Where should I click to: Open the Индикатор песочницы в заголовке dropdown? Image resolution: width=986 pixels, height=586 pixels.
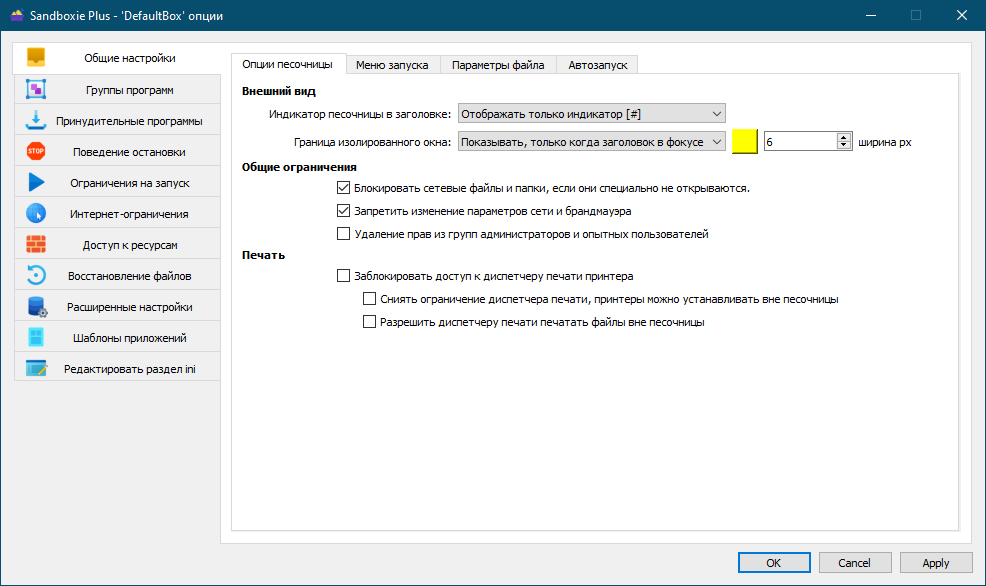pyautogui.click(x=592, y=114)
